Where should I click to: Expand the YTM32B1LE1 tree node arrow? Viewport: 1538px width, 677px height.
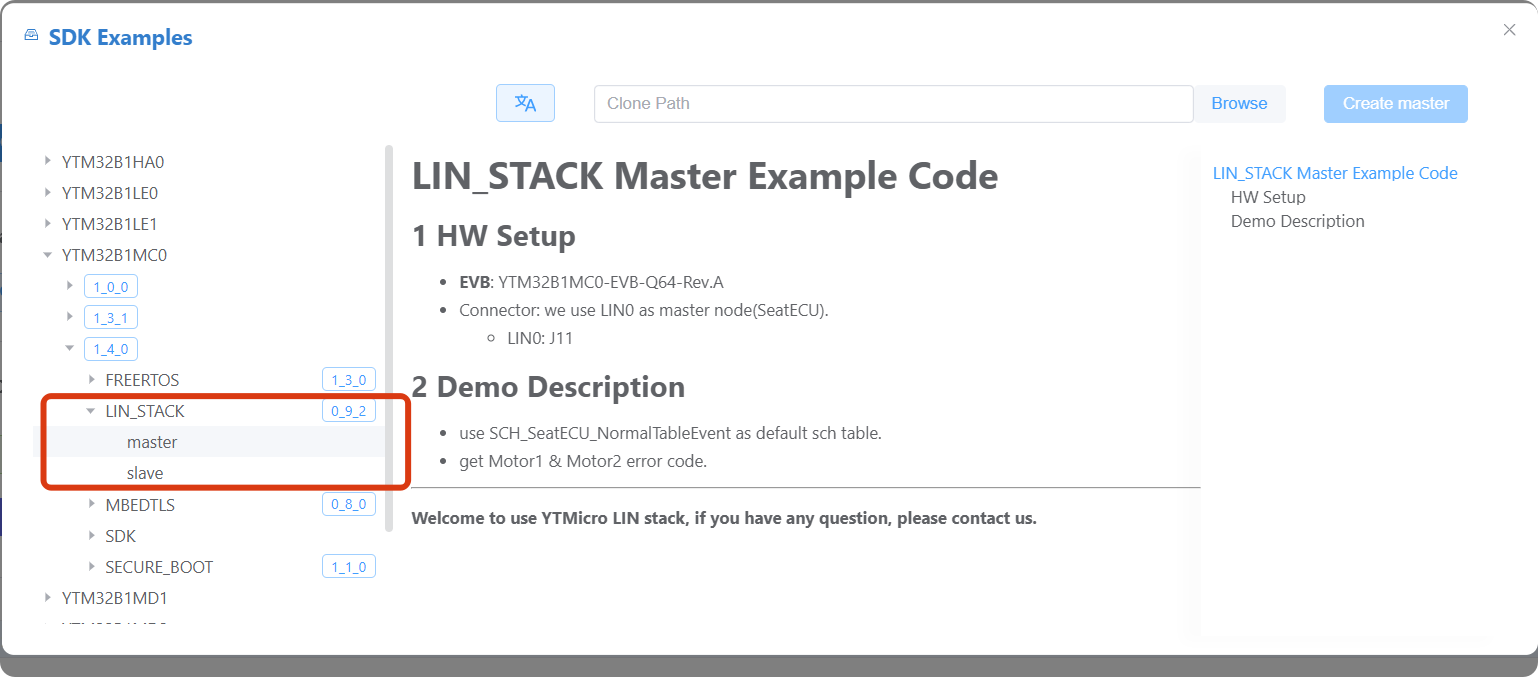47,223
